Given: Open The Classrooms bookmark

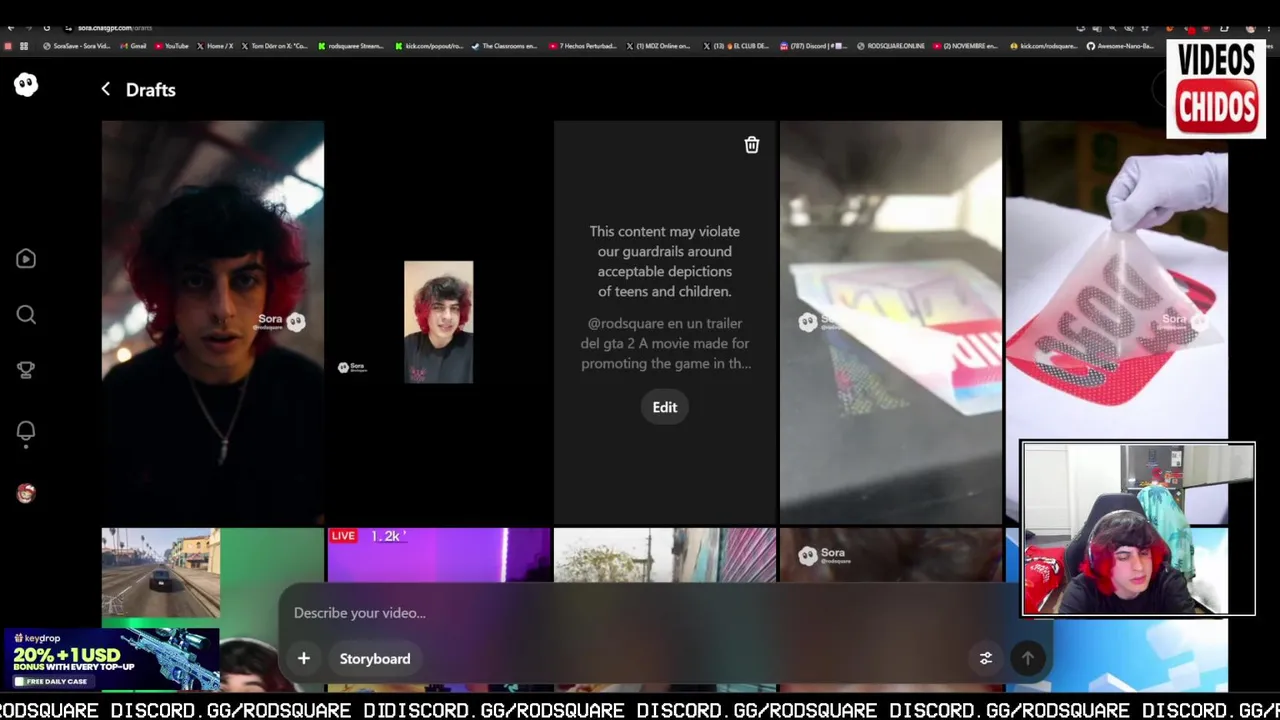Looking at the screenshot, I should click(x=504, y=46).
